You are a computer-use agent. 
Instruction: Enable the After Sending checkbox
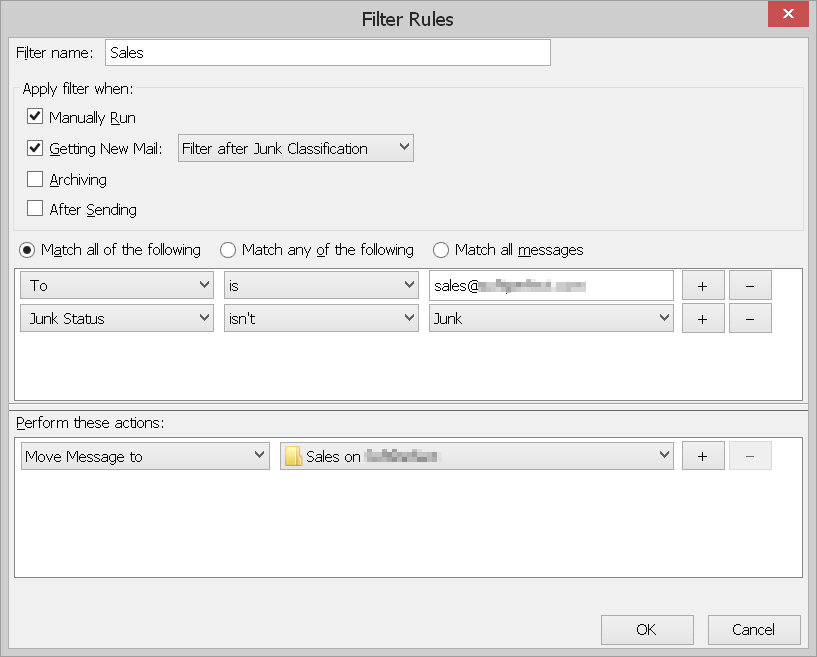coord(35,208)
